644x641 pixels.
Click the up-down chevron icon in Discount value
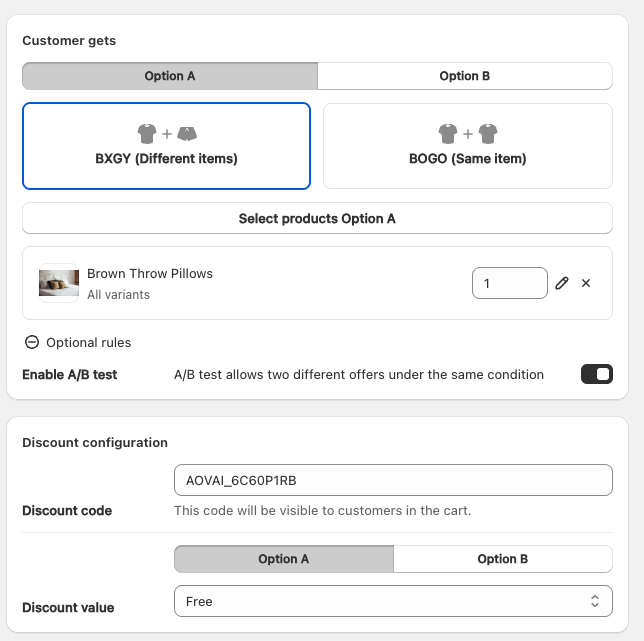(x=594, y=601)
